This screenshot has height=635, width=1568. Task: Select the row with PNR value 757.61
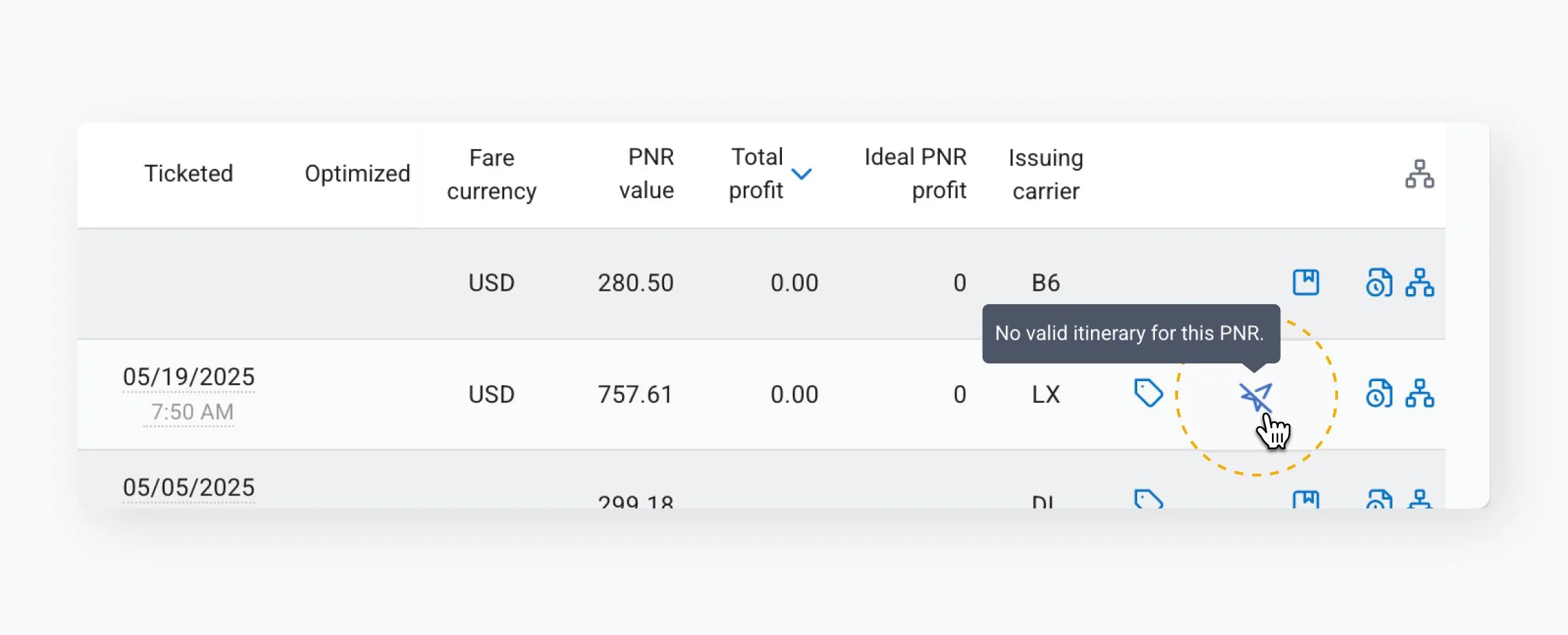tap(635, 394)
